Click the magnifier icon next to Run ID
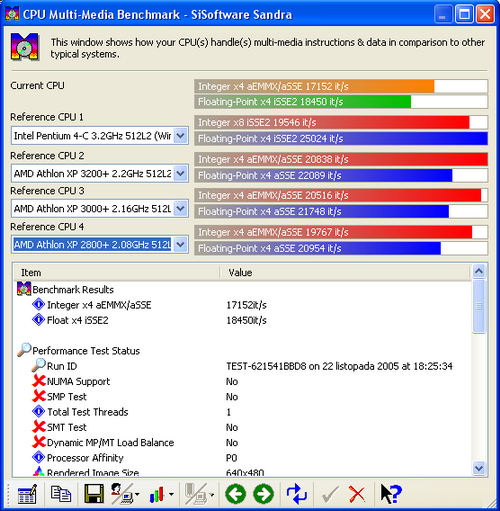Viewport: 500px width, 511px height. (38, 365)
